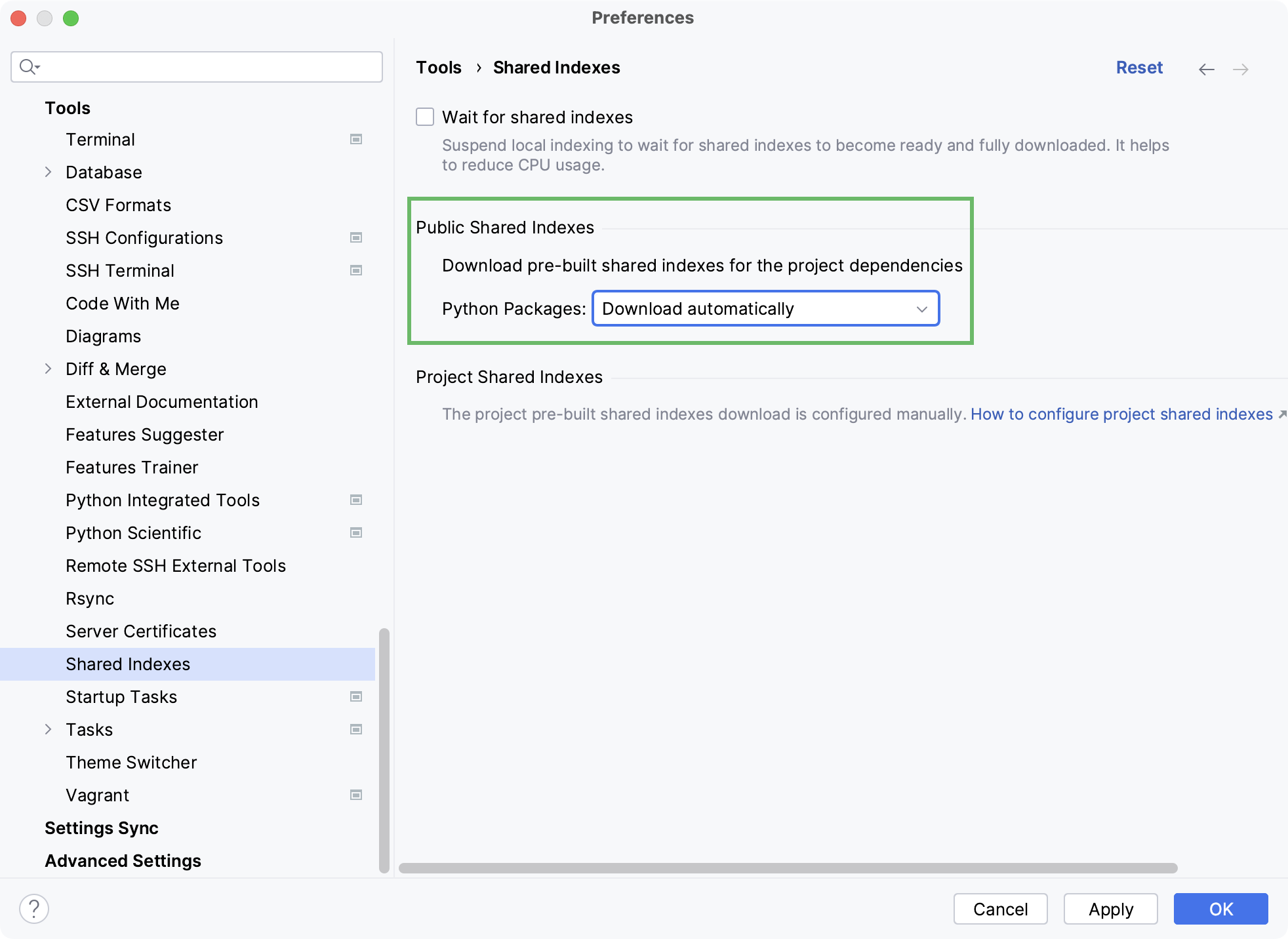Click the settings icon beside Python Integrated Tools
Viewport: 1288px width, 939px height.
click(x=356, y=500)
